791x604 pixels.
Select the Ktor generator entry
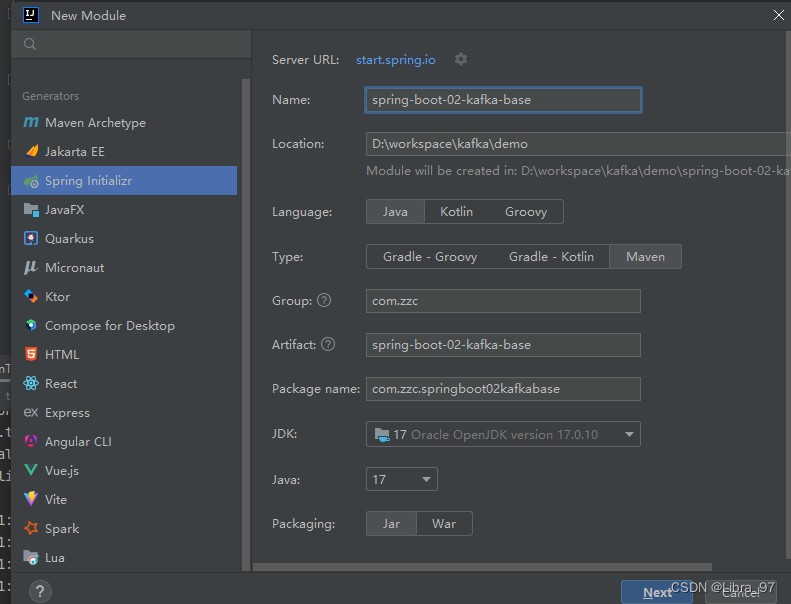[x=124, y=296]
